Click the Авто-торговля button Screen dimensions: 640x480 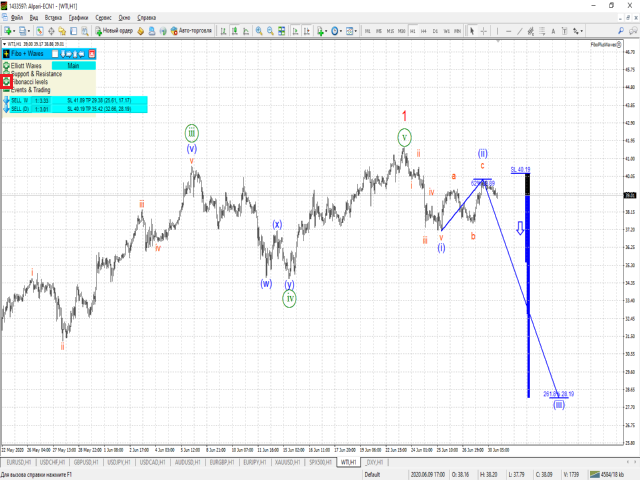coord(191,31)
